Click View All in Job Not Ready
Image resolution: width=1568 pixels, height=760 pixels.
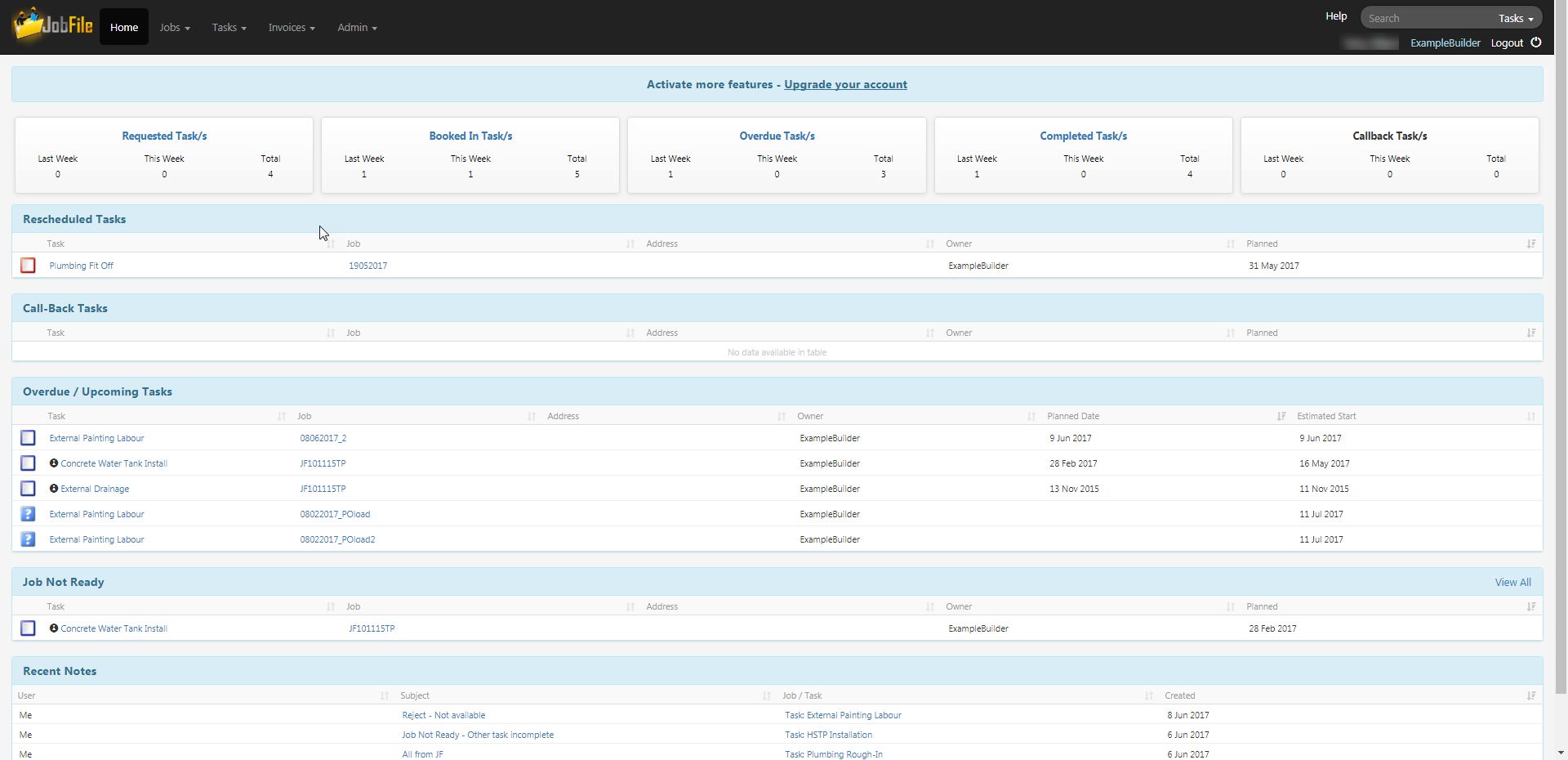1512,582
